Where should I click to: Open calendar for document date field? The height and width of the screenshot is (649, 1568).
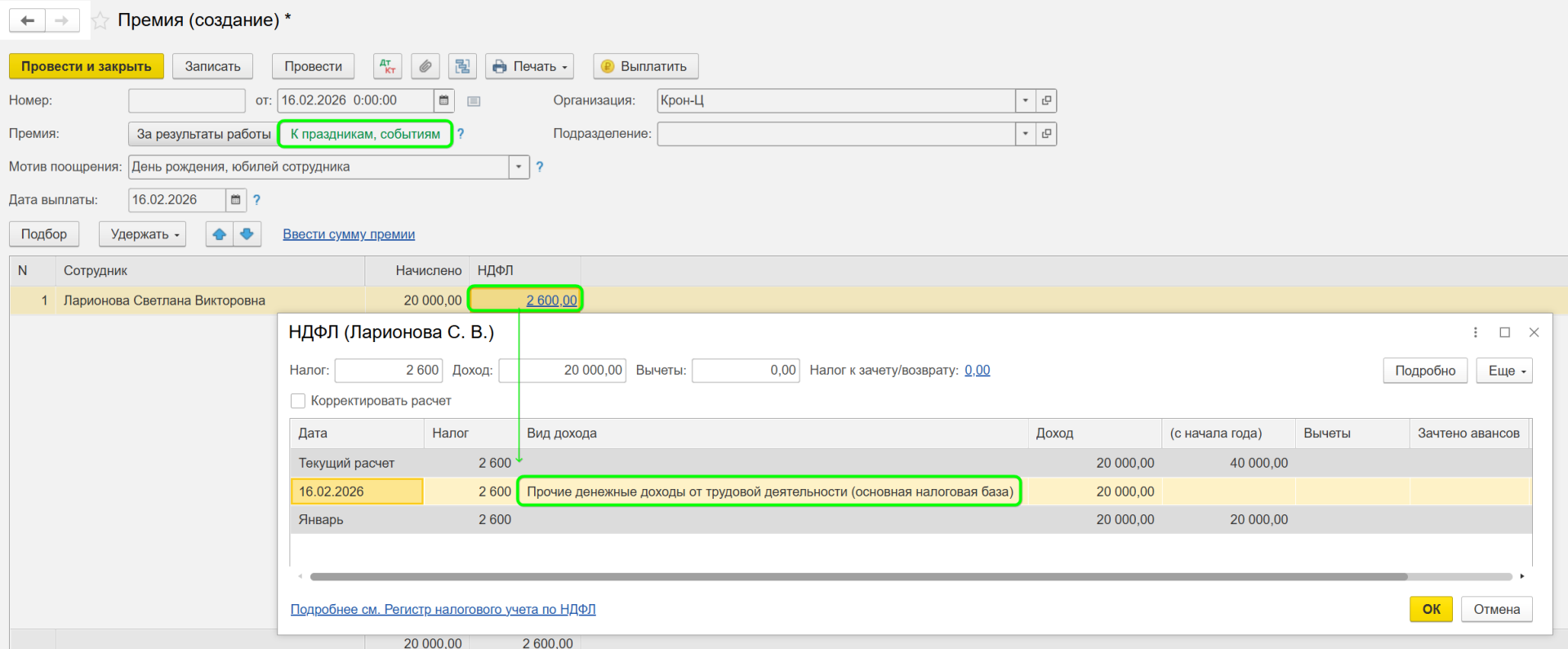pos(443,100)
